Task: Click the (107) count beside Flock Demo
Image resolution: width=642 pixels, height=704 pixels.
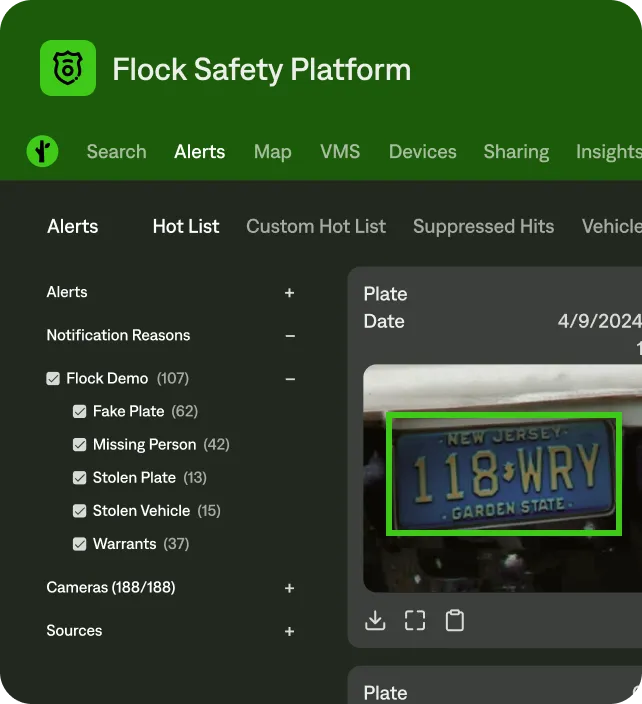Action: 173,378
